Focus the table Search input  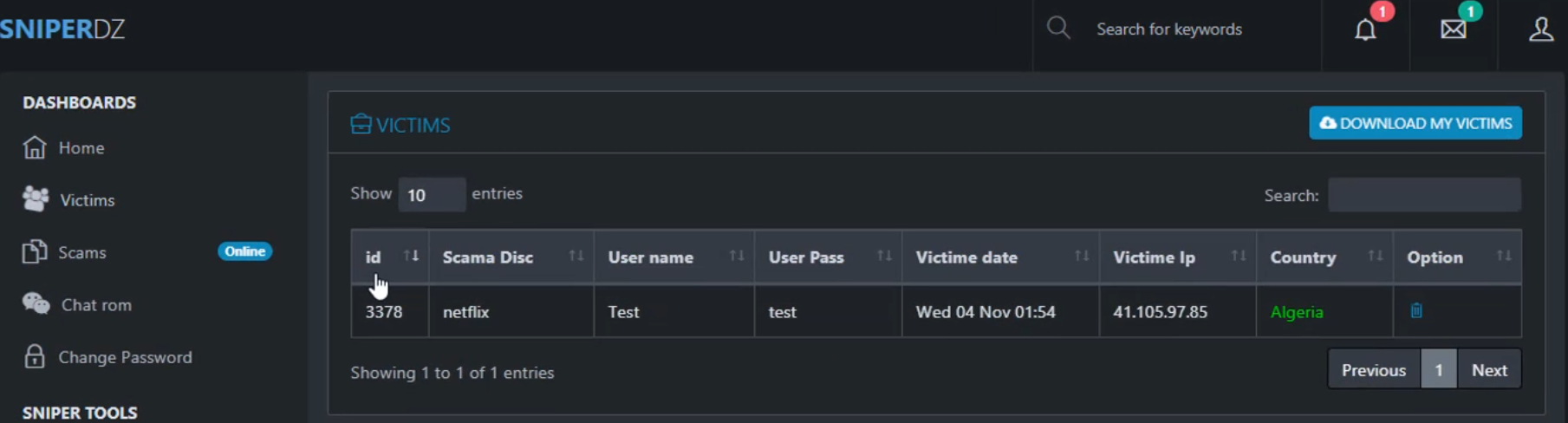pos(1424,194)
